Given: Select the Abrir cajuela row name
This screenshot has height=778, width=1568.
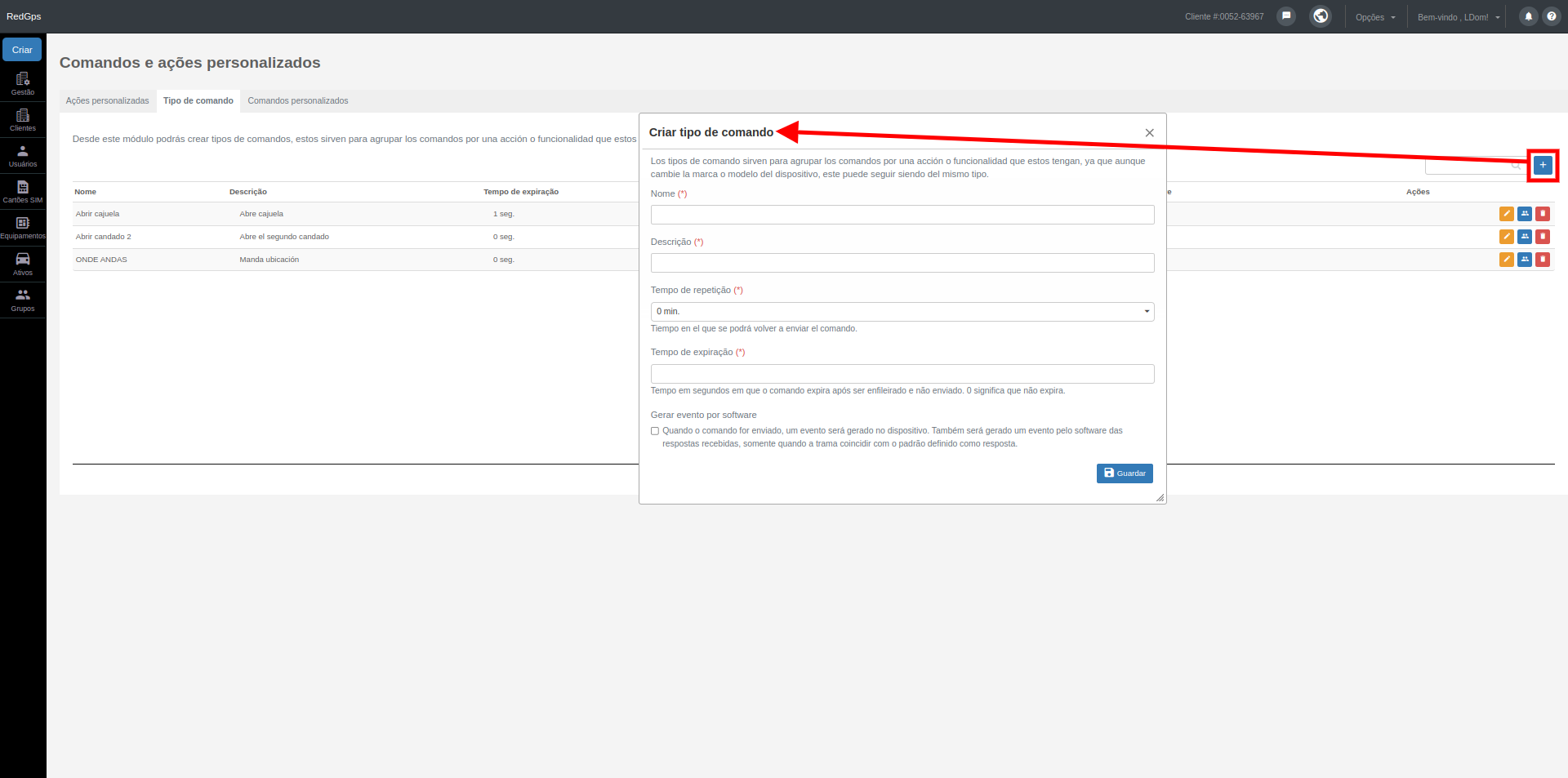Looking at the screenshot, I should pyautogui.click(x=98, y=214).
